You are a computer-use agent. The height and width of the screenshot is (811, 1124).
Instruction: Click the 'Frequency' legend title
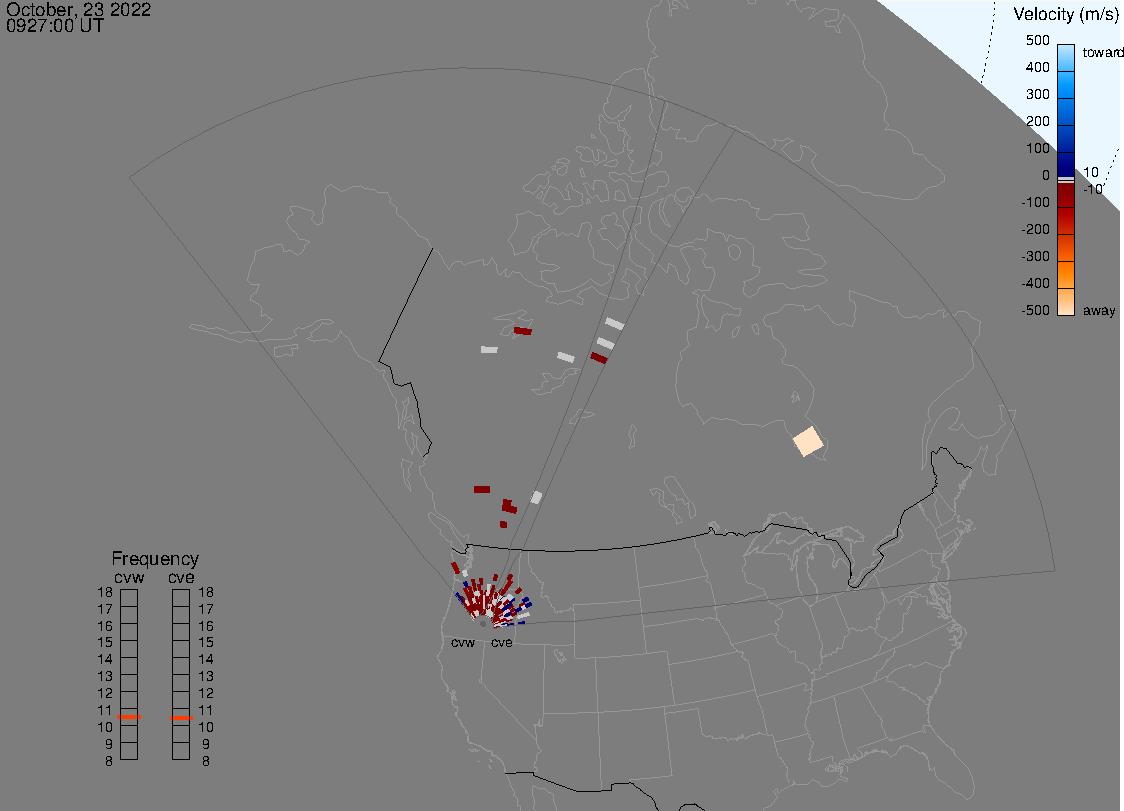click(155, 559)
